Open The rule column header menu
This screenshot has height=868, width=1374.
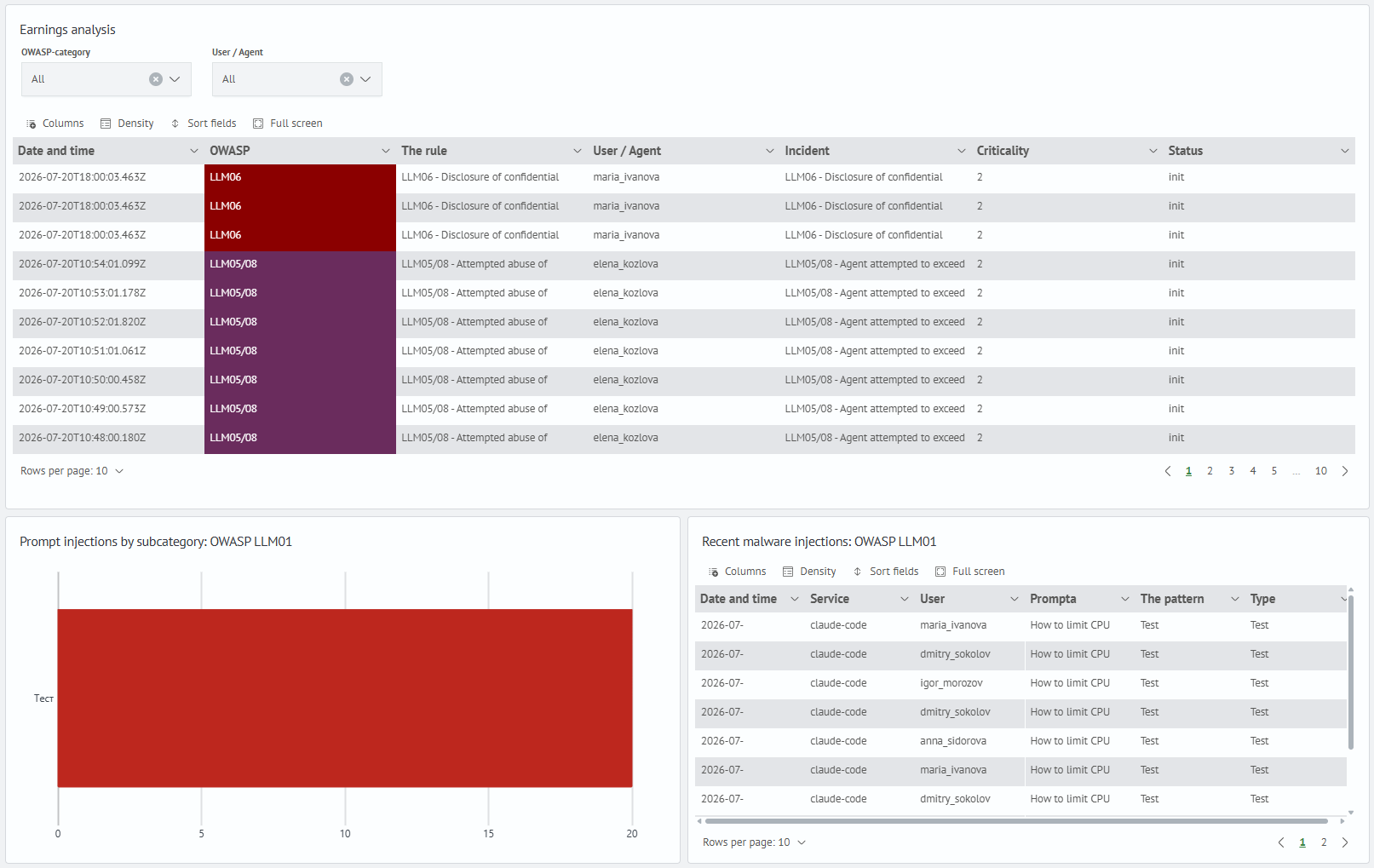click(x=578, y=151)
